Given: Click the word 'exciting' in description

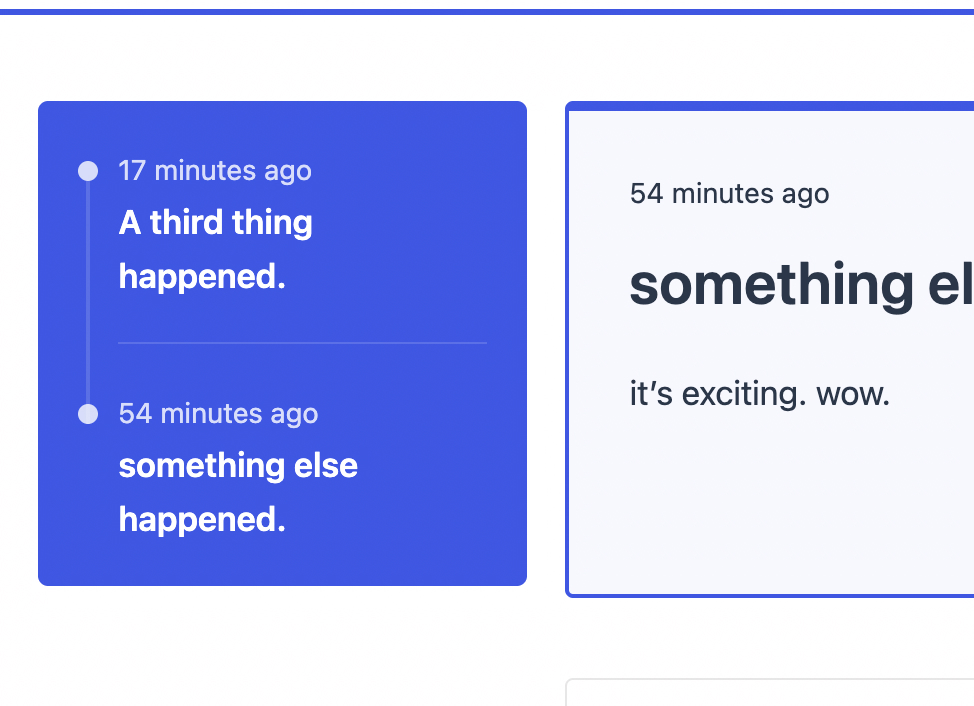Looking at the screenshot, I should (x=742, y=394).
